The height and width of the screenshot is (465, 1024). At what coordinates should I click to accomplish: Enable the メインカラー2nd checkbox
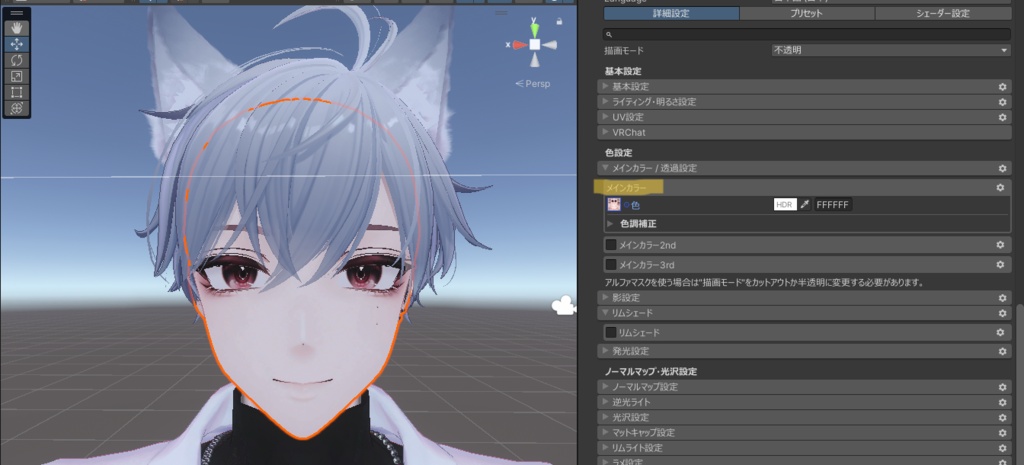[x=611, y=245]
